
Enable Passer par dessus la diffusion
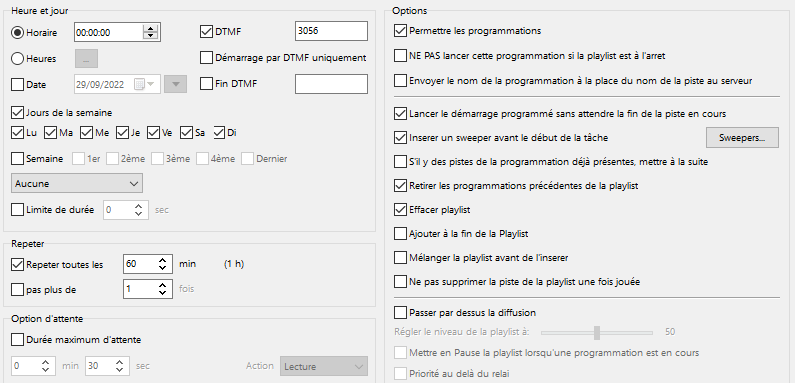click(400, 312)
